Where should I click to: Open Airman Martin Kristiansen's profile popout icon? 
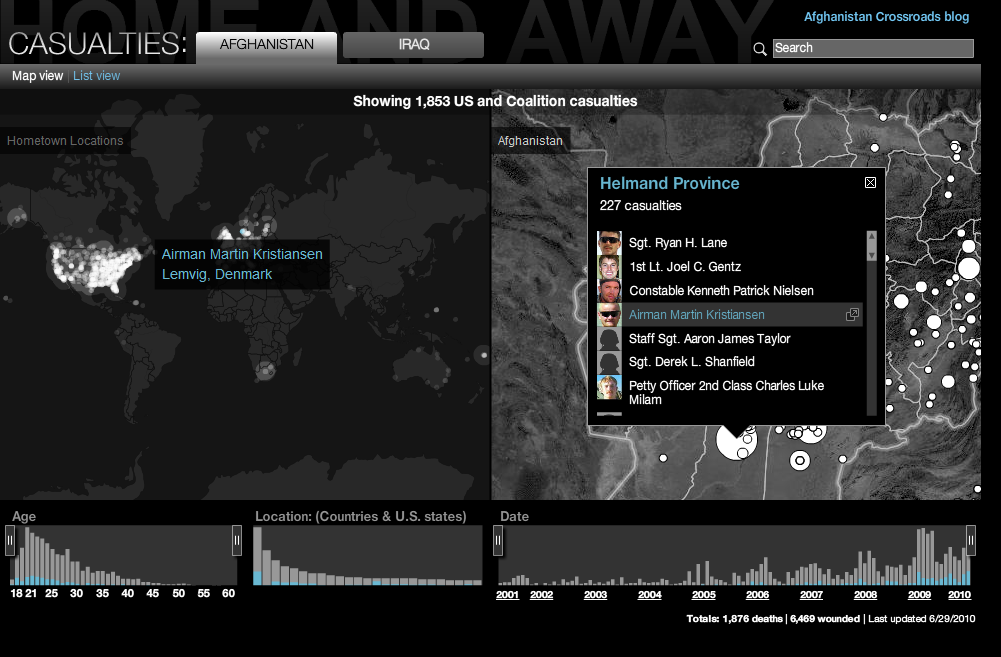click(852, 315)
